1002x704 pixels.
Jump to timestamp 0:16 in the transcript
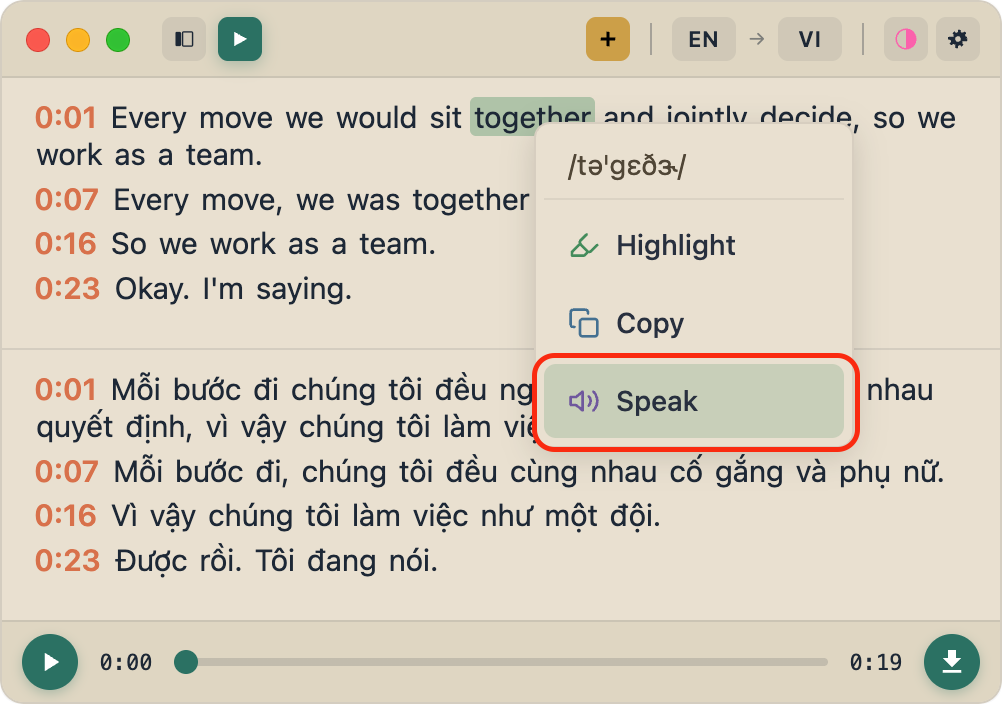click(x=64, y=243)
